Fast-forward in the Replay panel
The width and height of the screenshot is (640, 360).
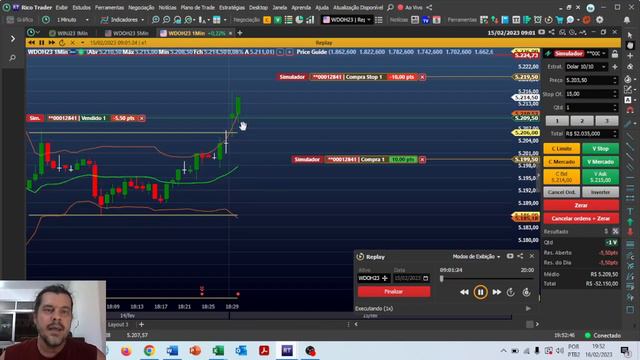tap(497, 292)
